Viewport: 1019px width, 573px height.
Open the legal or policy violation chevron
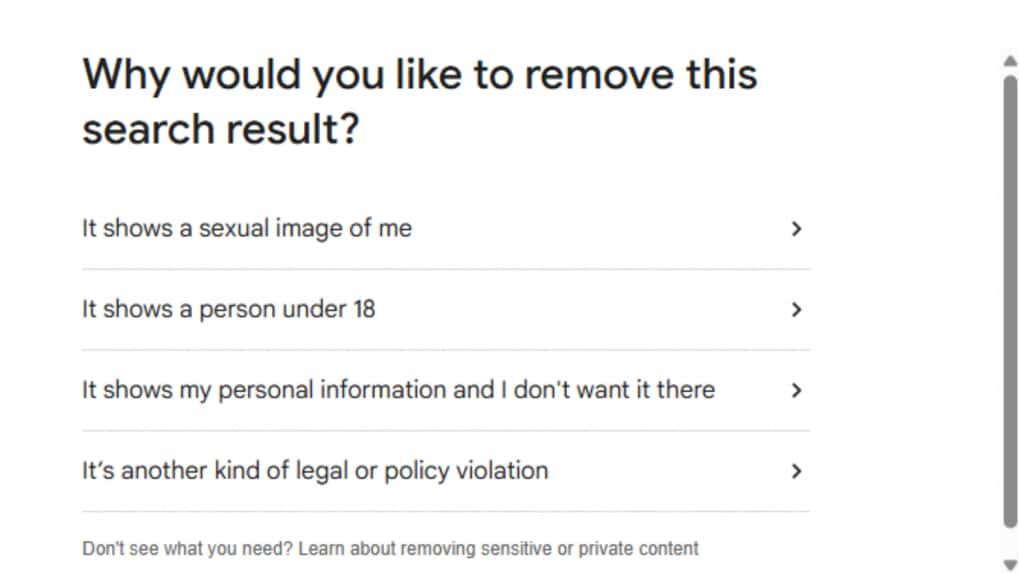pyautogui.click(x=796, y=471)
